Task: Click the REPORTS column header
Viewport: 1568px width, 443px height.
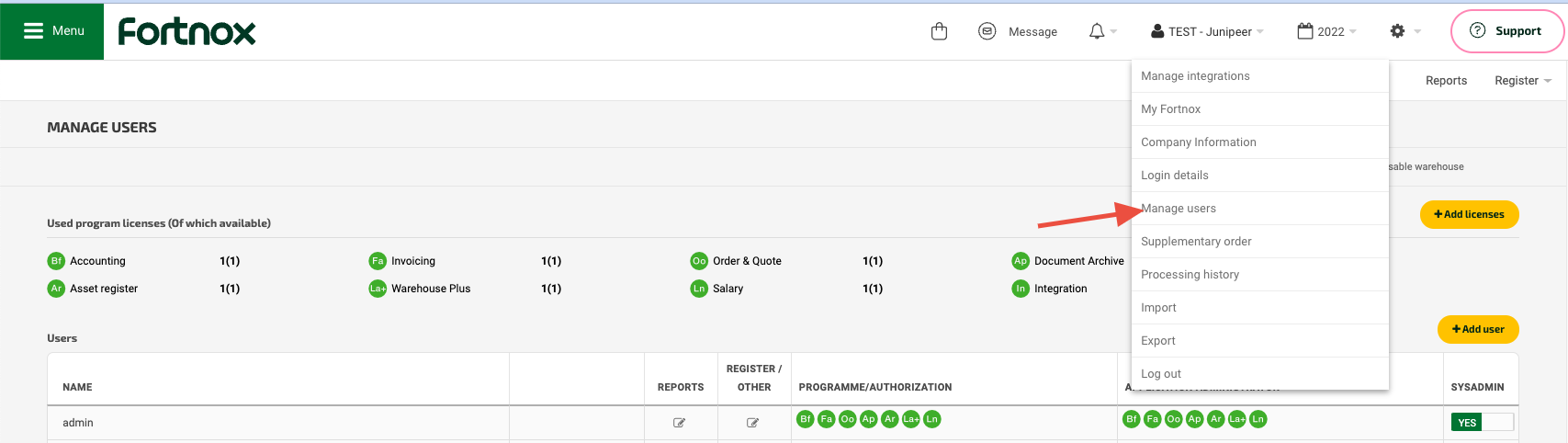Action: click(681, 388)
